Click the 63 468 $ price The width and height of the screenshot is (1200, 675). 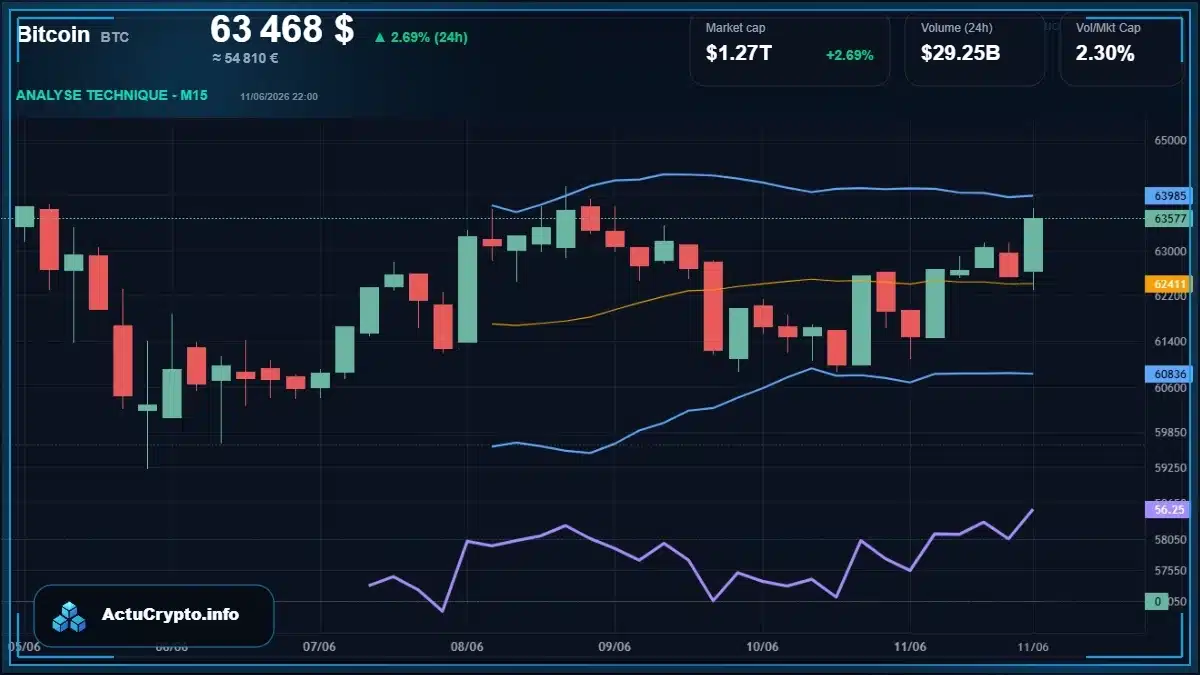282,30
